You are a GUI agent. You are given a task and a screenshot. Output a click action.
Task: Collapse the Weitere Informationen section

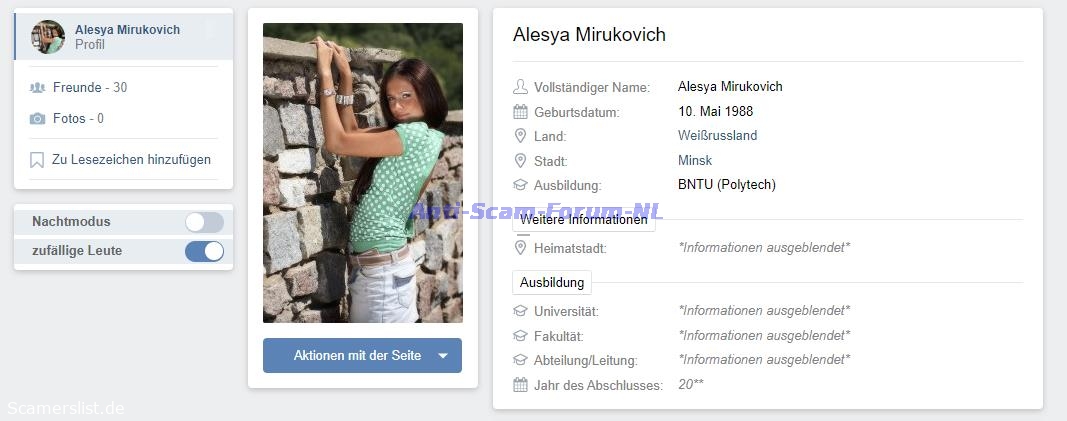pos(584,220)
